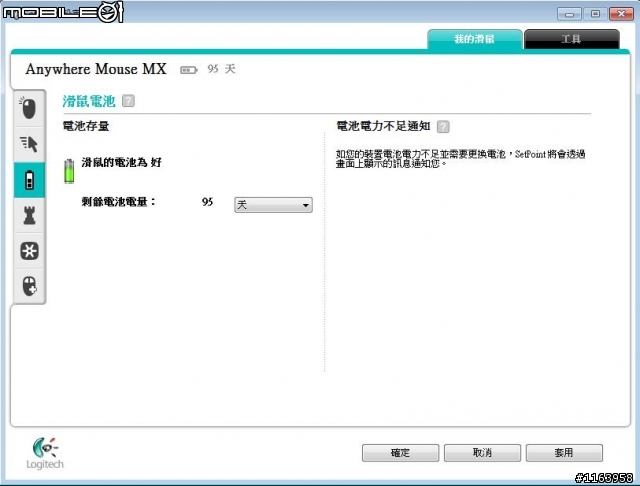Click the 確定 button
Screen dimensions: 640x486
[400, 453]
